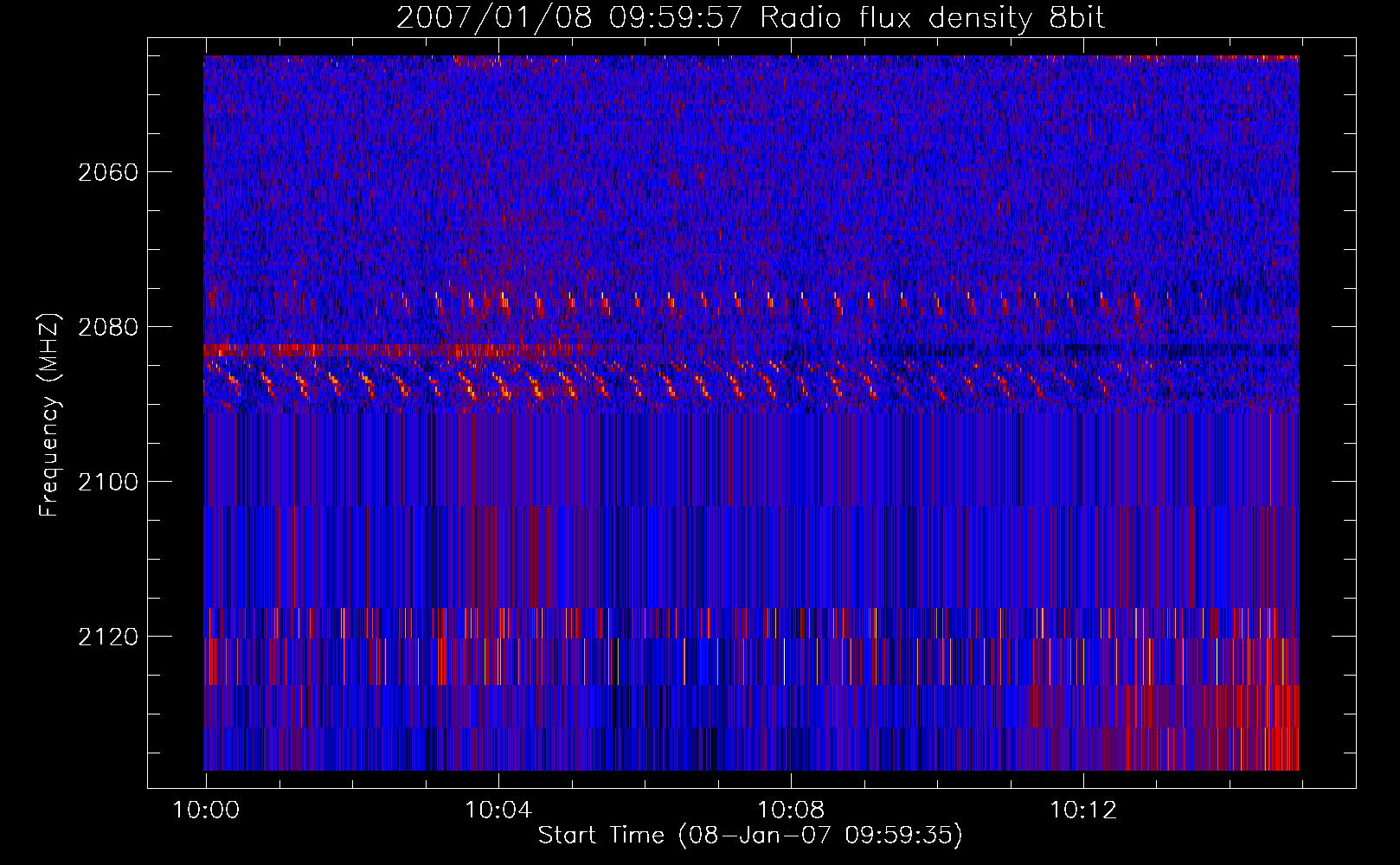Click the 10:00 time axis label
The height and width of the screenshot is (865, 1400).
click(x=206, y=811)
